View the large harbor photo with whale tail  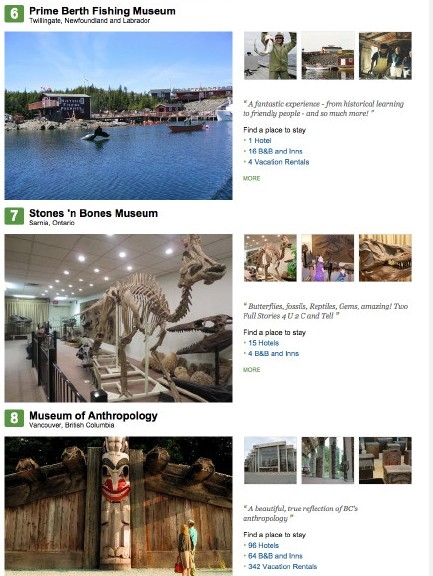(118, 116)
